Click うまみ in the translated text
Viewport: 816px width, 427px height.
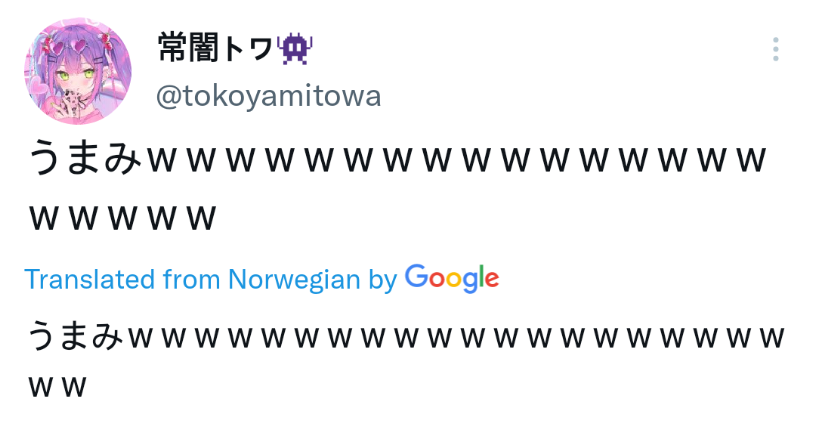click(76, 335)
